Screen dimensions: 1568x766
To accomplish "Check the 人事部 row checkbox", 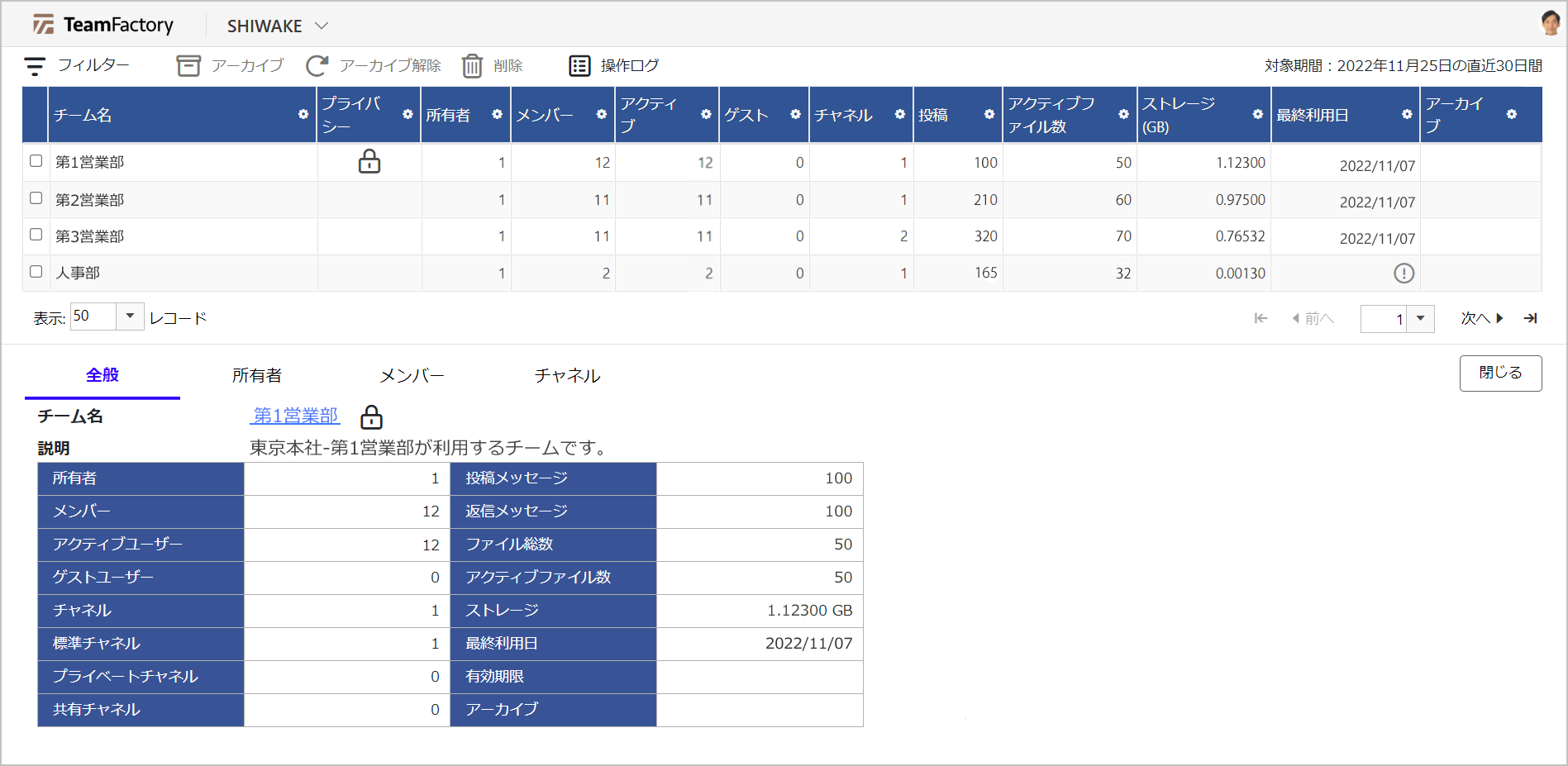I will [36, 271].
